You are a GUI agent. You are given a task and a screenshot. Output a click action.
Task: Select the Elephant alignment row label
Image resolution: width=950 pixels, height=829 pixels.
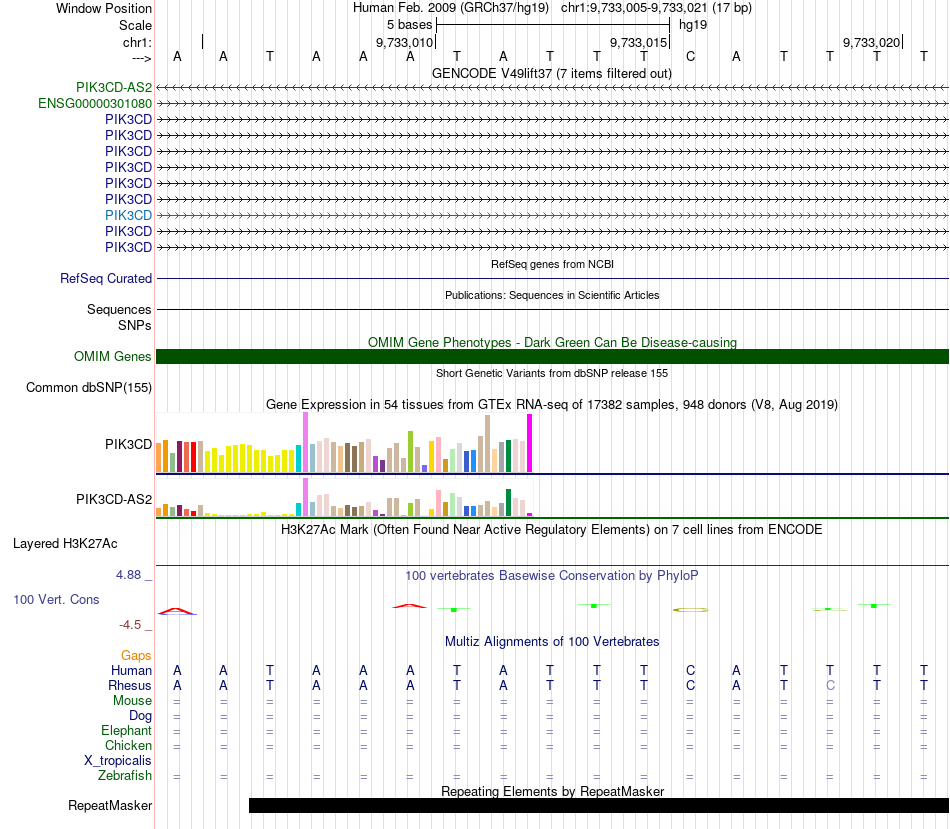126,730
